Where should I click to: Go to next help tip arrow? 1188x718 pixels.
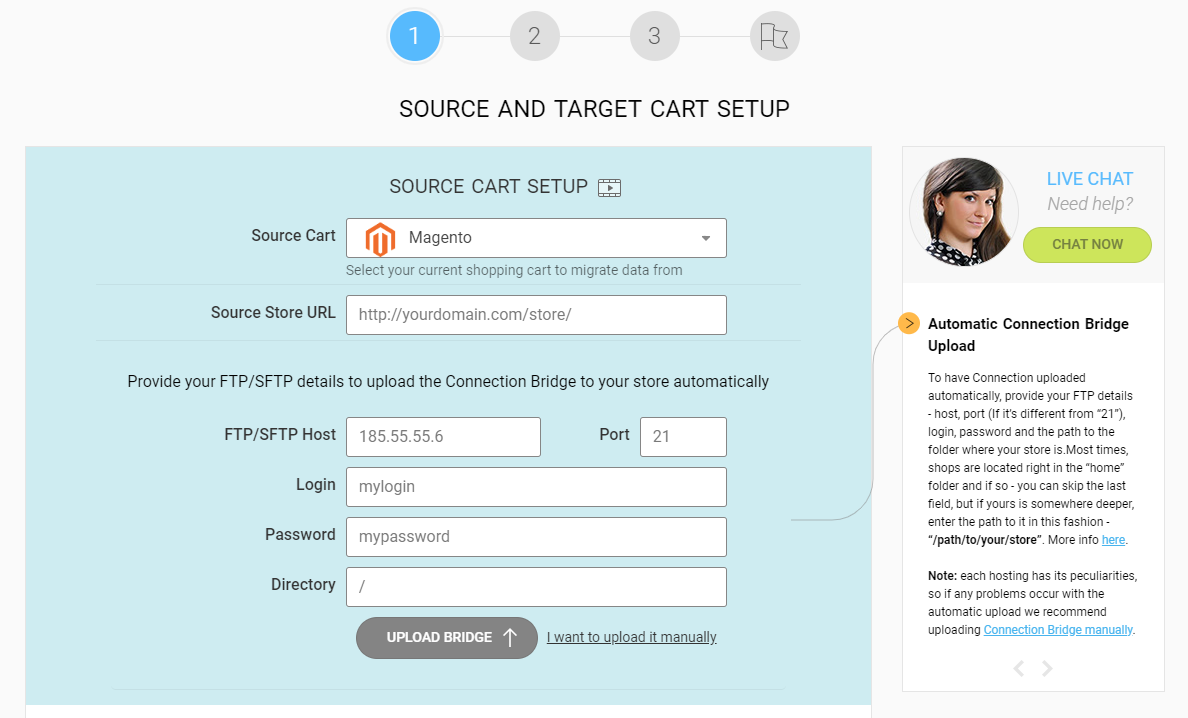coord(1047,668)
